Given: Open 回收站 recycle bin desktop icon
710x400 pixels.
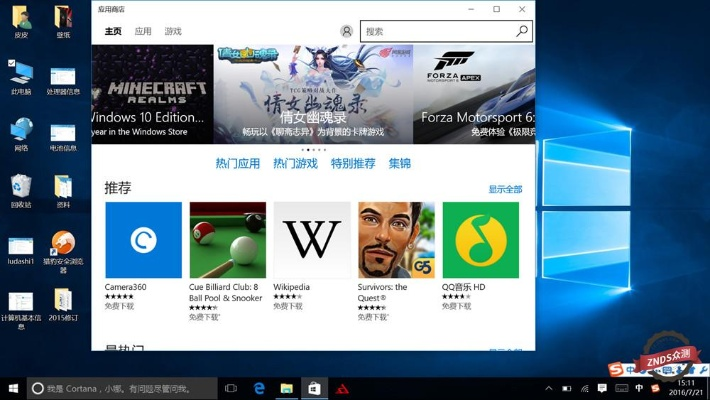Looking at the screenshot, I should (x=20, y=190).
